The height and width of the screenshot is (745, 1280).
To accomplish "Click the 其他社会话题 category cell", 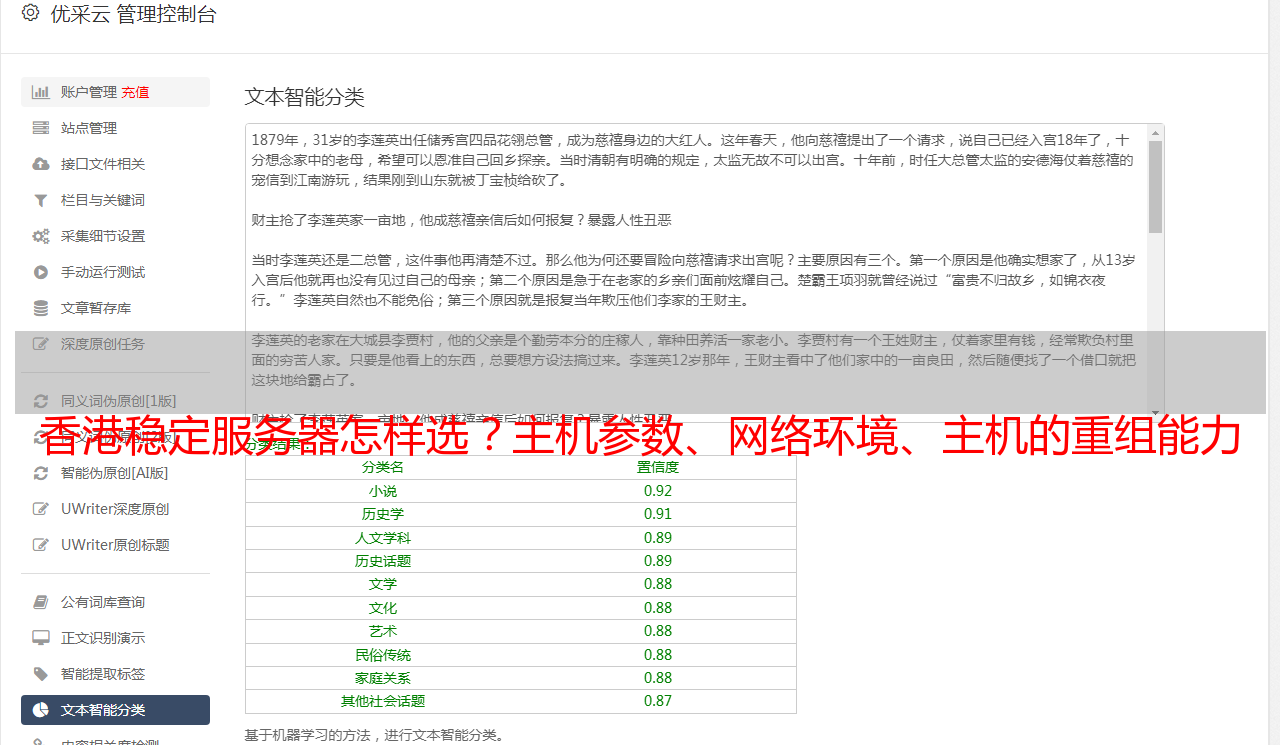I will (x=383, y=701).
